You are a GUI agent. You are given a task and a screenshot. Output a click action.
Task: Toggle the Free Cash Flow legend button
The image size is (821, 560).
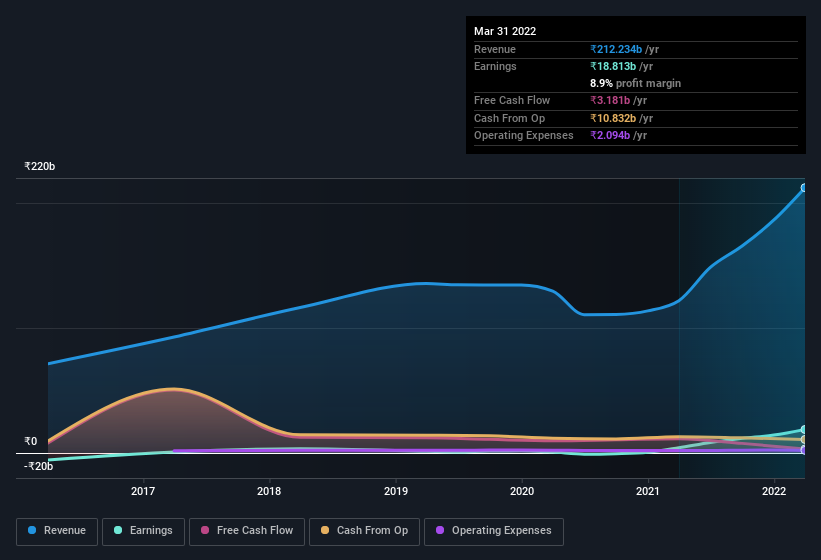pos(247,531)
